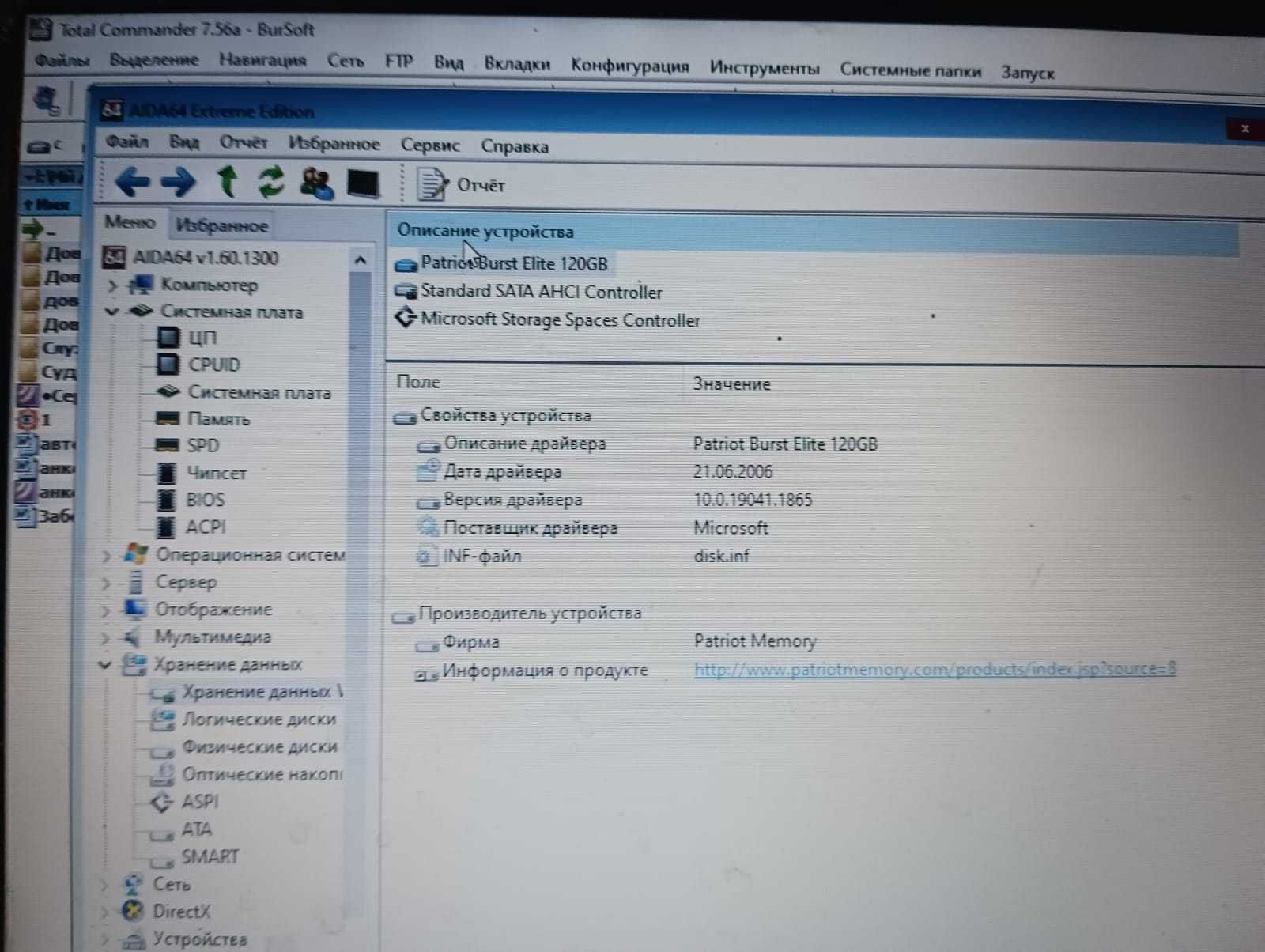Viewport: 1265px width, 952px height.
Task: Open the Сервис menu
Action: click(x=430, y=145)
